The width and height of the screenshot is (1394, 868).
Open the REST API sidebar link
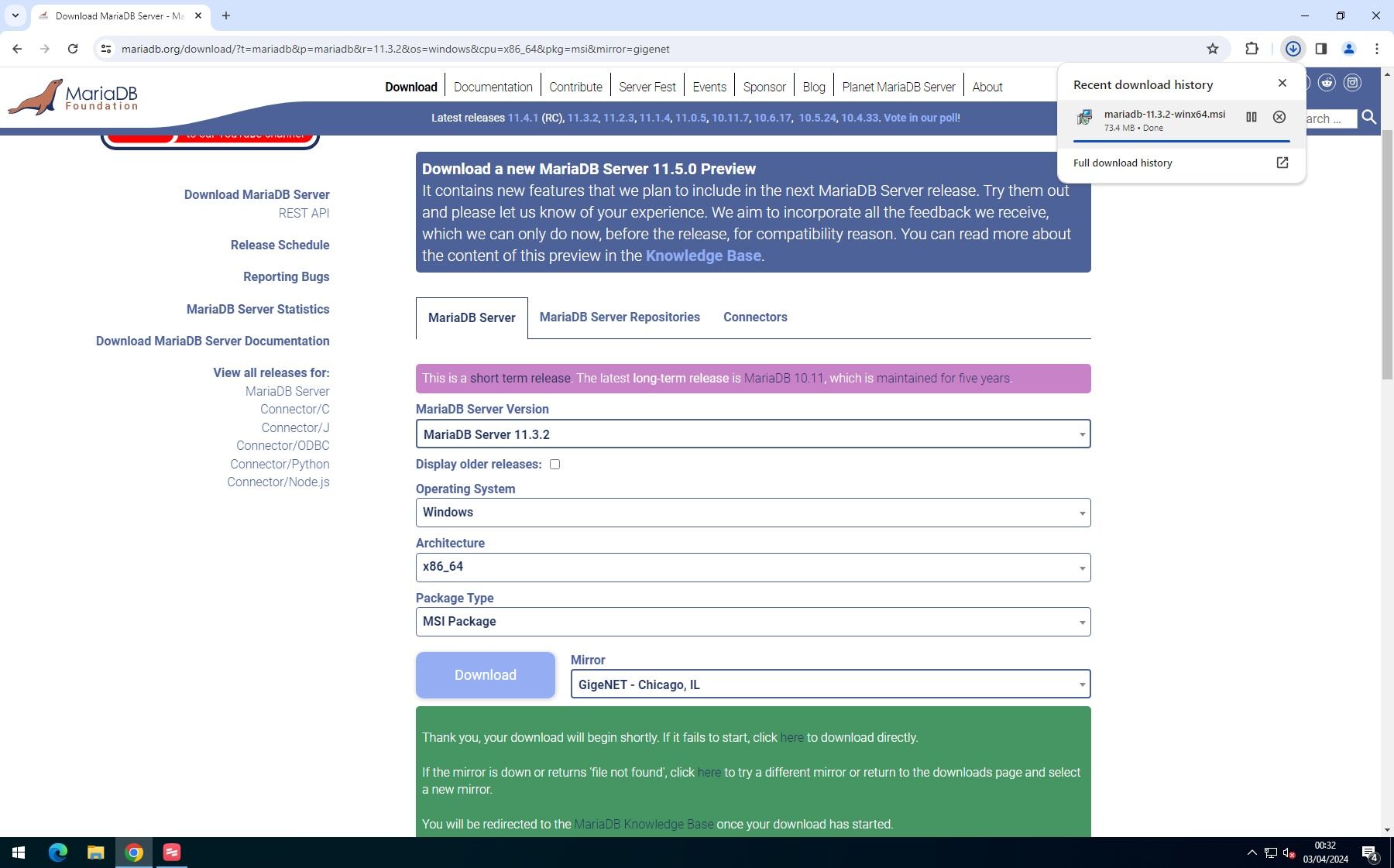point(304,214)
